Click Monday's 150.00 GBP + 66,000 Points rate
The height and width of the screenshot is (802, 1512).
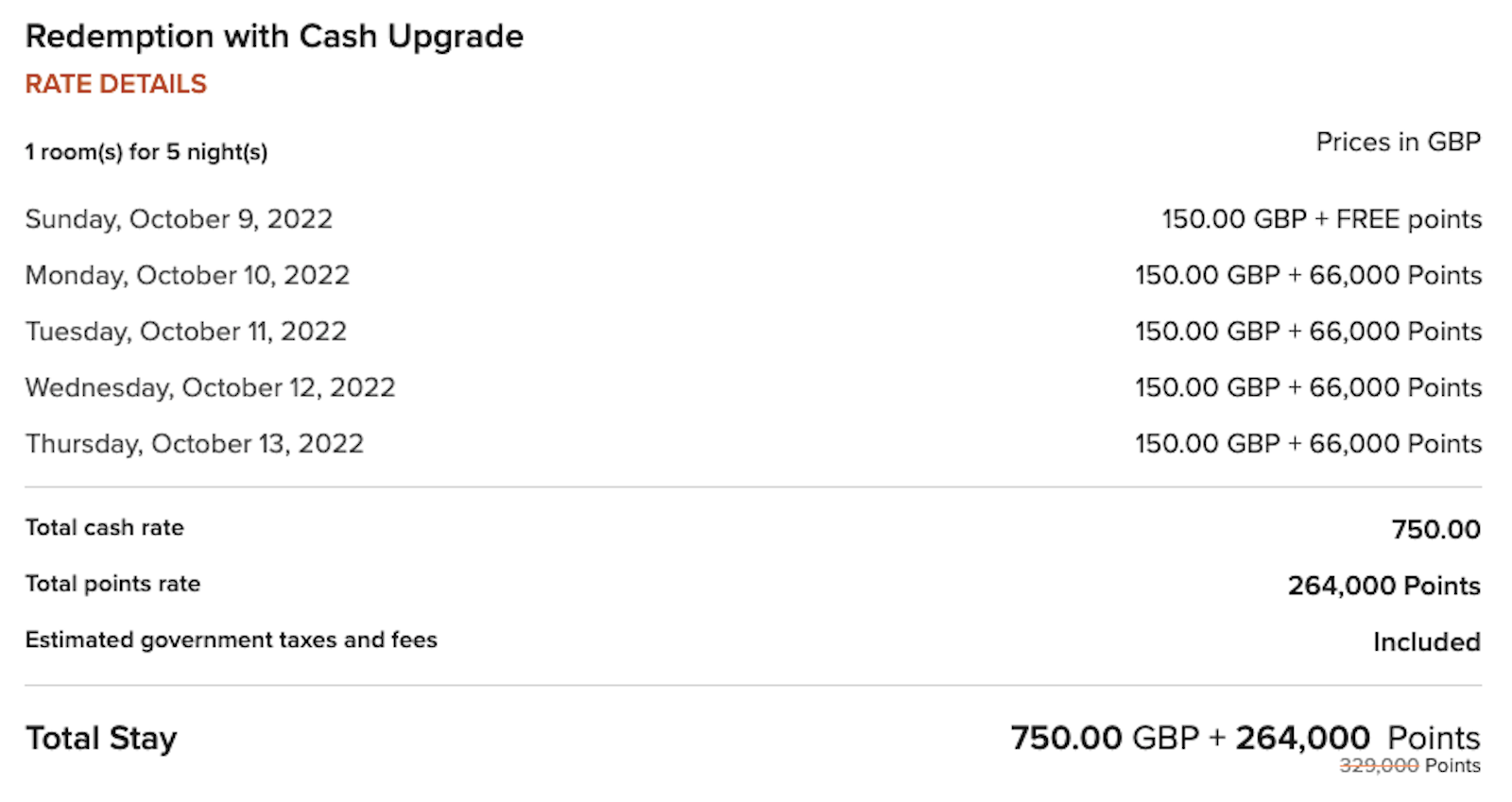point(1308,275)
